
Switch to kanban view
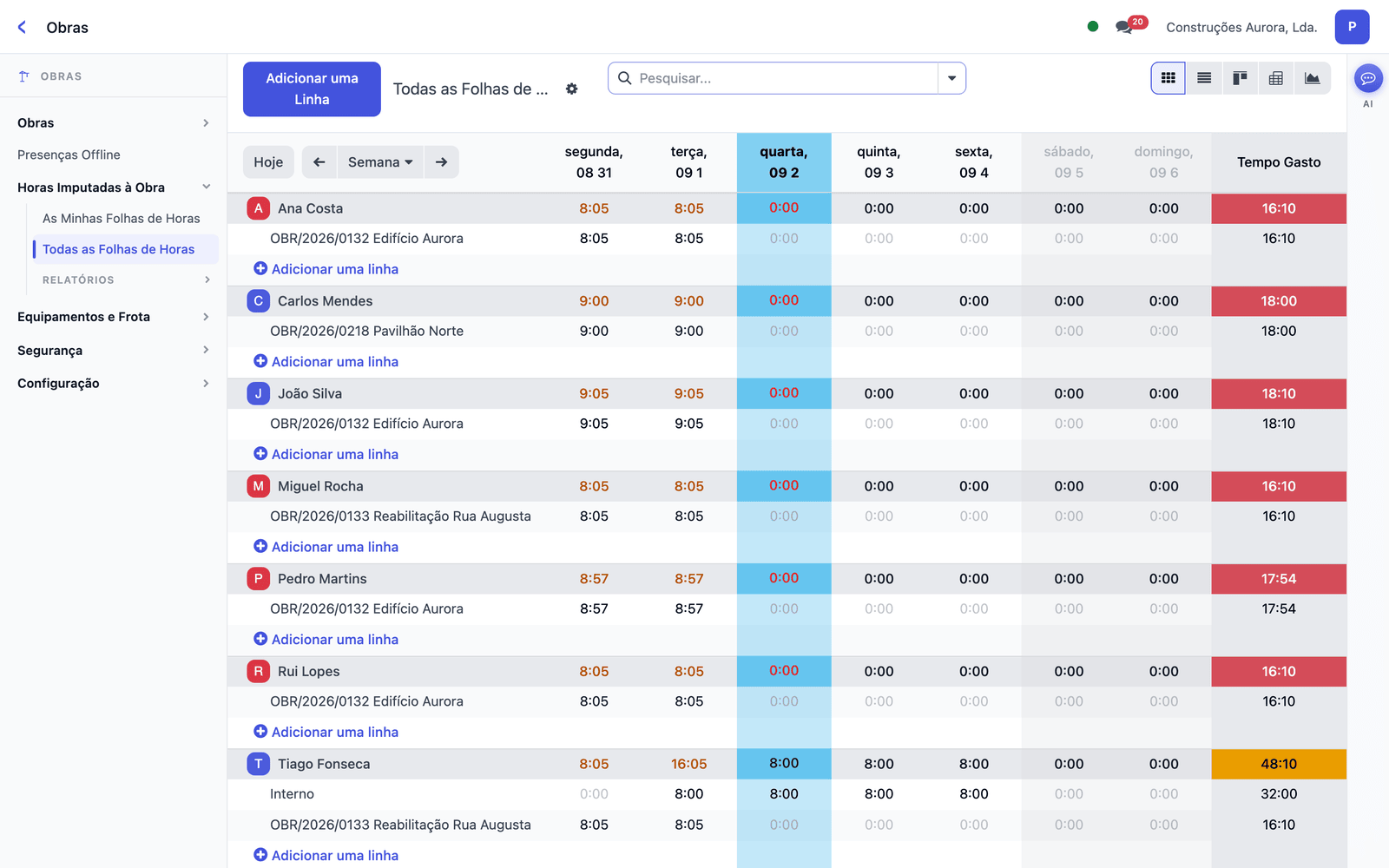pos(1240,78)
